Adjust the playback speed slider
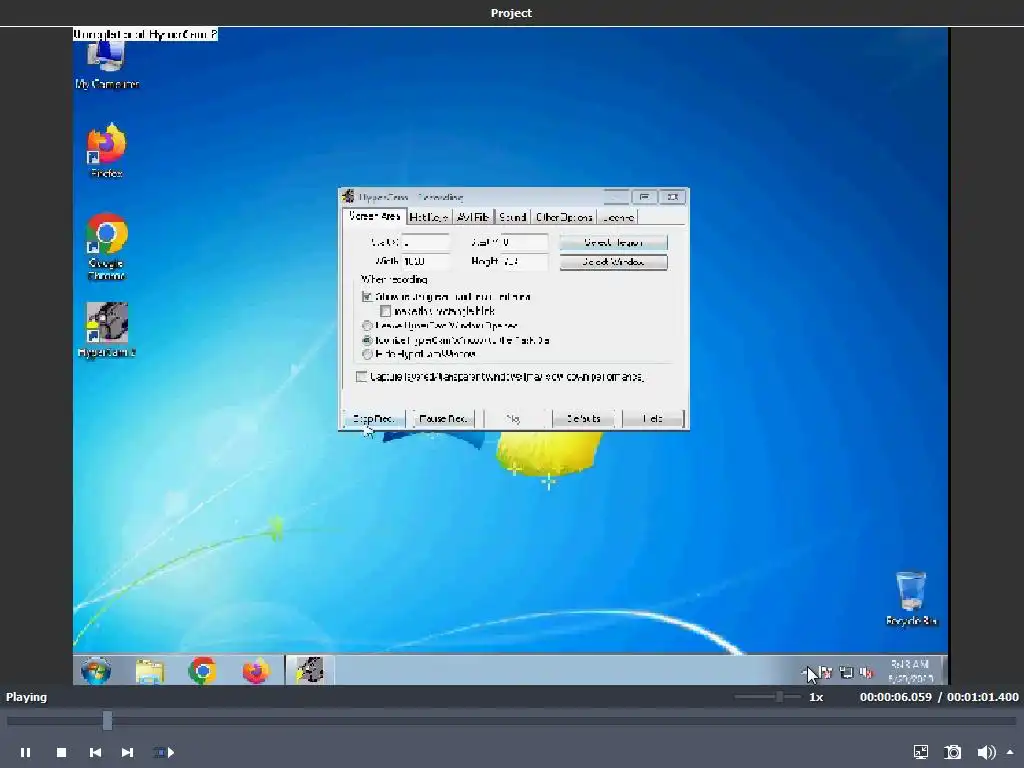 click(x=779, y=697)
